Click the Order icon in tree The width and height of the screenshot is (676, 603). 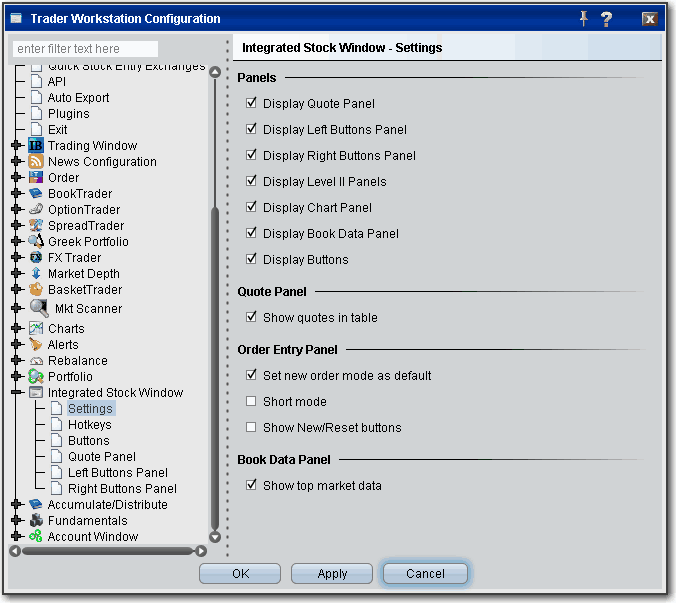point(36,177)
